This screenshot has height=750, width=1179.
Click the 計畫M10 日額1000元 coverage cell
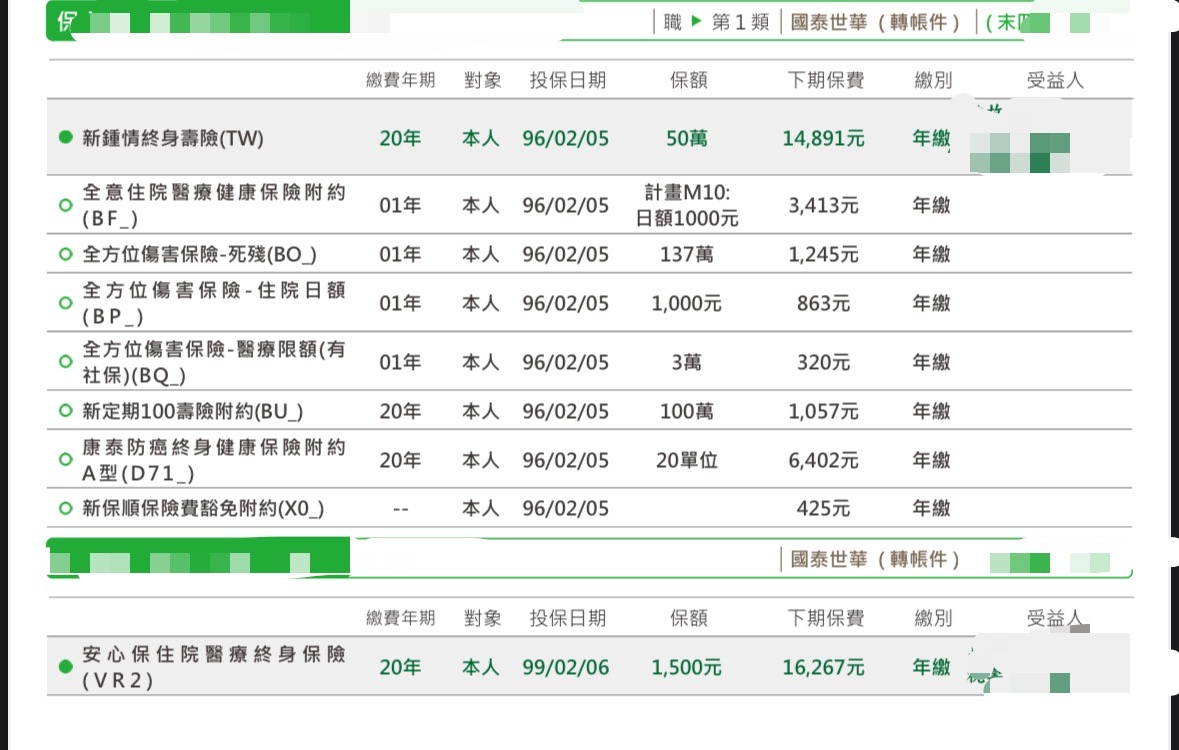tap(687, 205)
